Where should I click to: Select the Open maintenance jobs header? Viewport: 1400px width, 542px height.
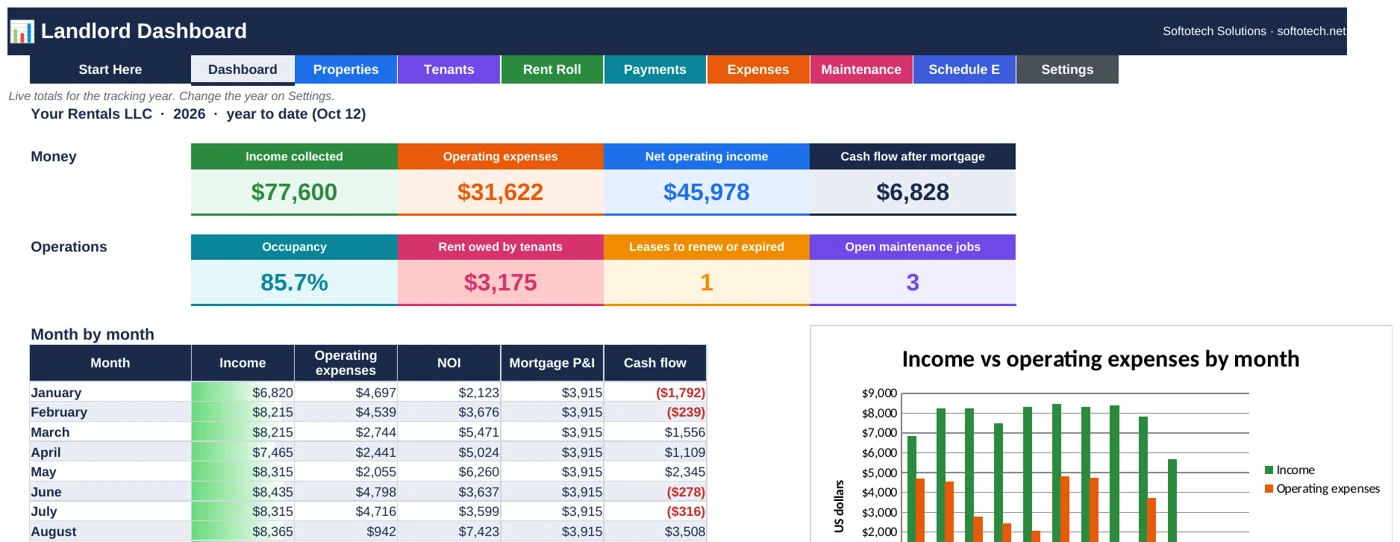912,247
